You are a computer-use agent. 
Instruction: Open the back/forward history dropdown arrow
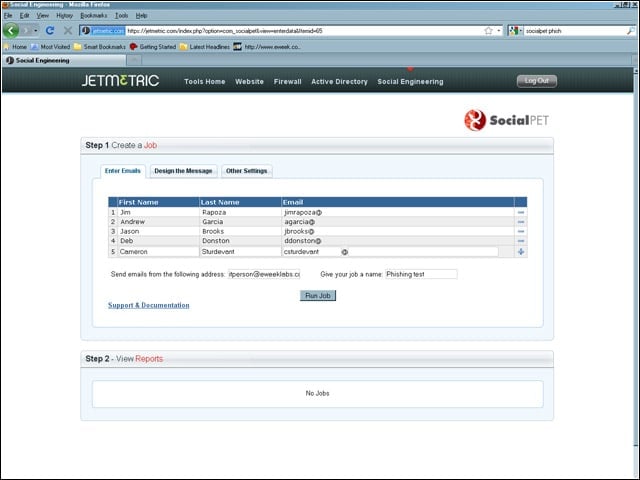click(36, 31)
